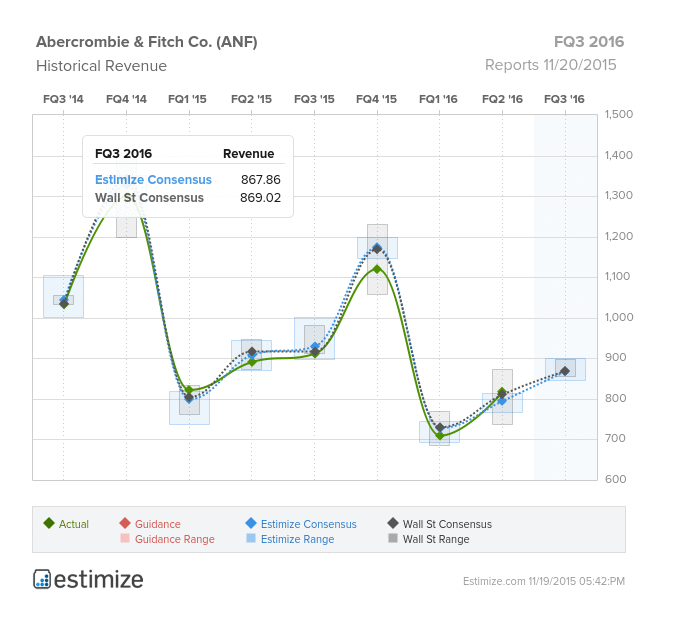Select the FQ1 '15 quarter label
The image size is (675, 620).
[187, 99]
